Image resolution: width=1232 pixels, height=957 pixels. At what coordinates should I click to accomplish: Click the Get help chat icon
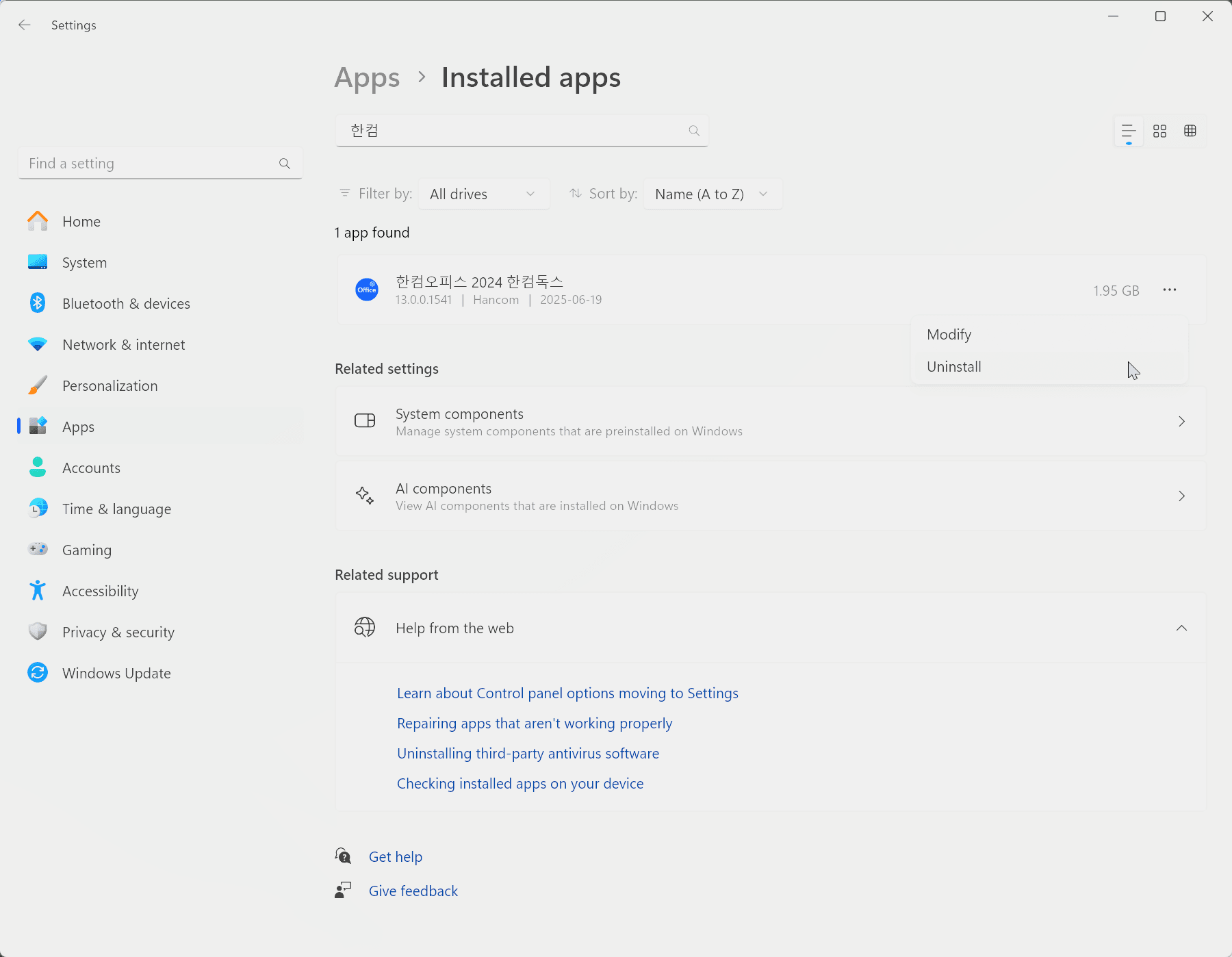(343, 856)
